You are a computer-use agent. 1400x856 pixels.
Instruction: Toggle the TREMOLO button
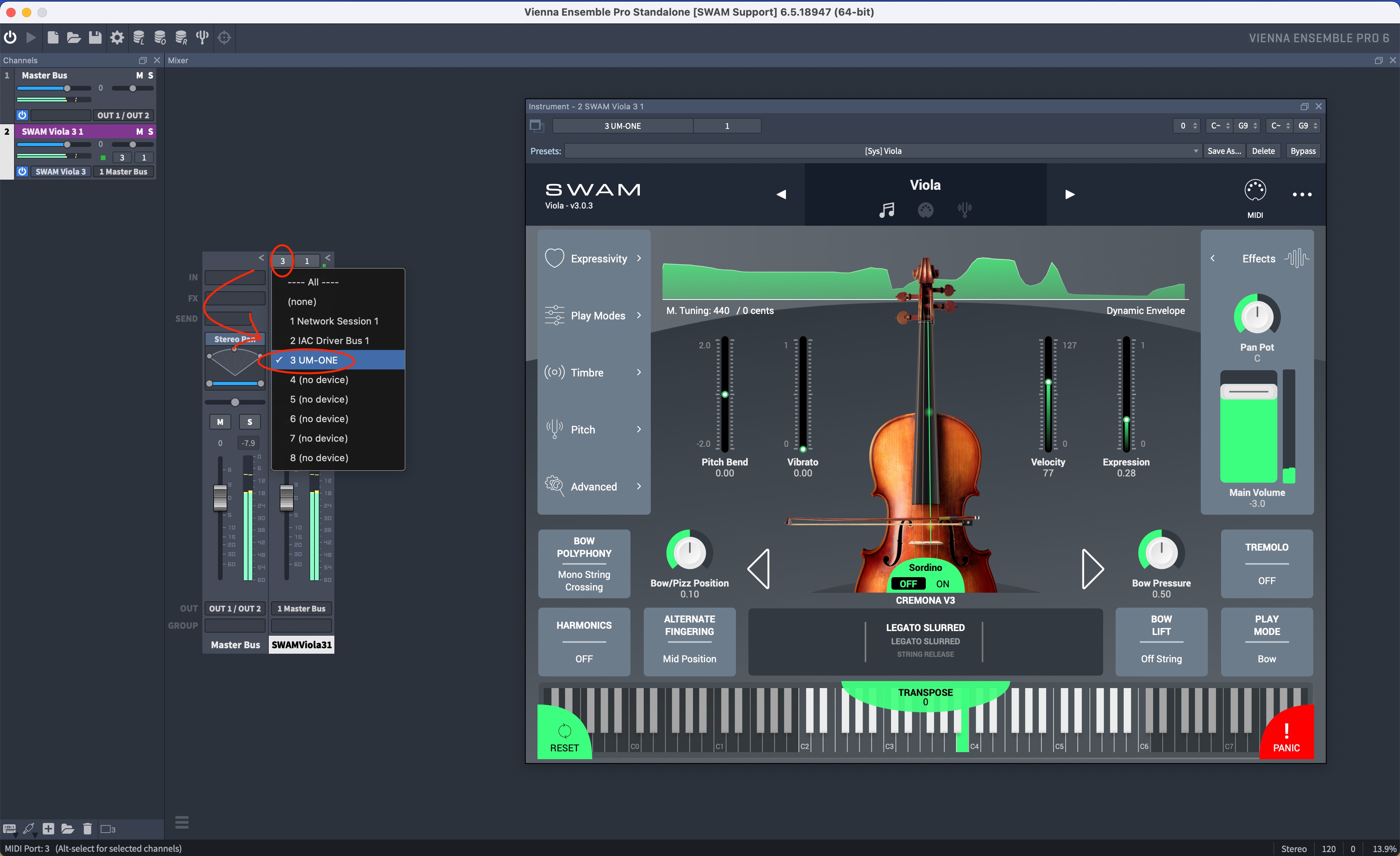coord(1266,564)
